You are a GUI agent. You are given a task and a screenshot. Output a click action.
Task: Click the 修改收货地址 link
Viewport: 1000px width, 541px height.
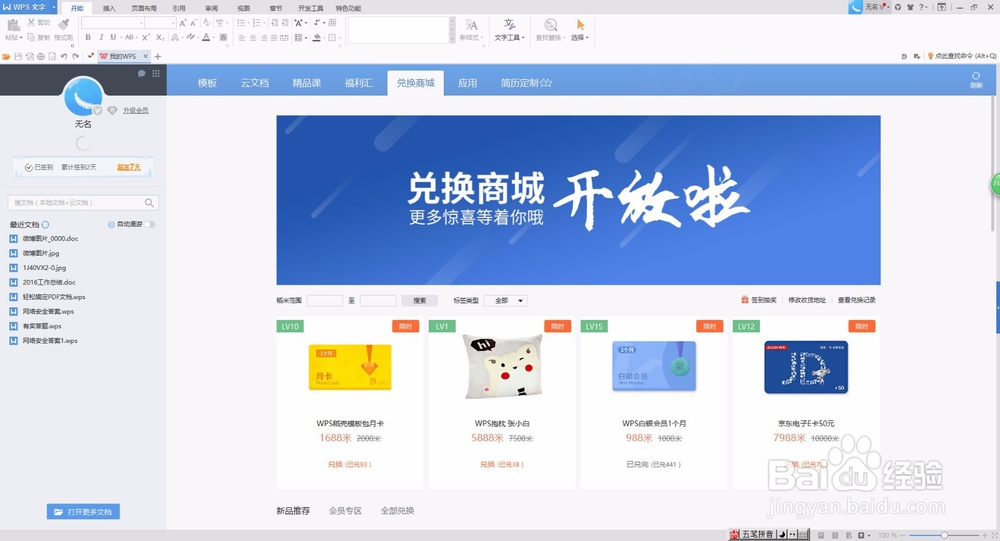(807, 300)
